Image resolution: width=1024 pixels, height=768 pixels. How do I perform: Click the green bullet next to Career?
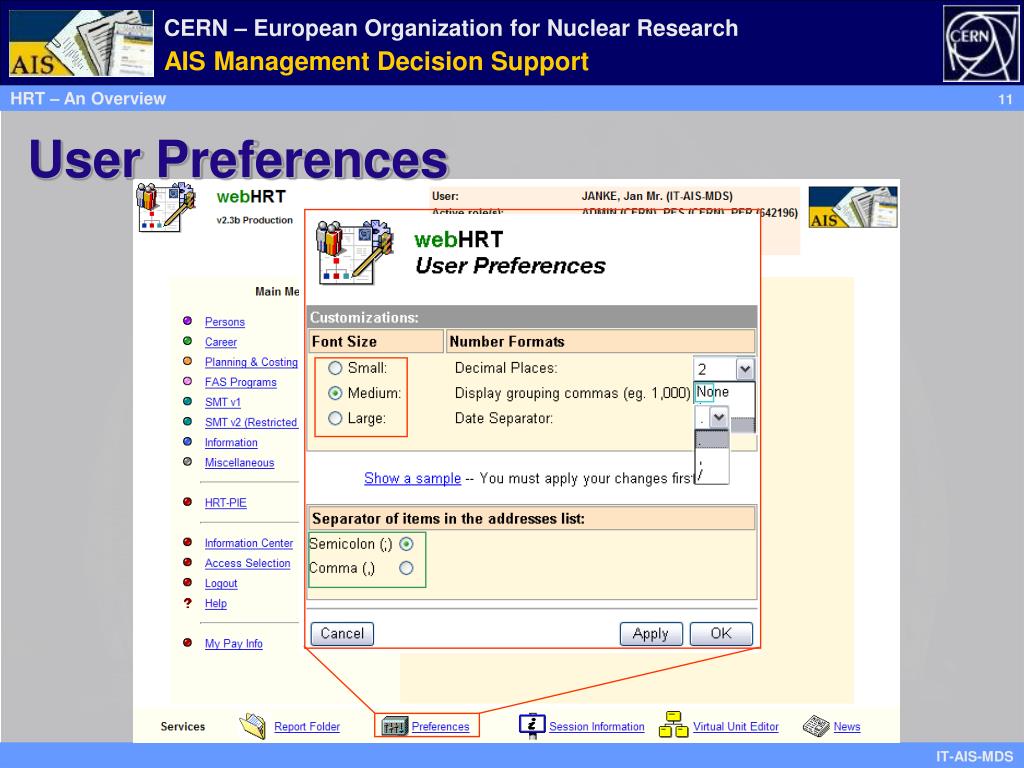point(187,341)
